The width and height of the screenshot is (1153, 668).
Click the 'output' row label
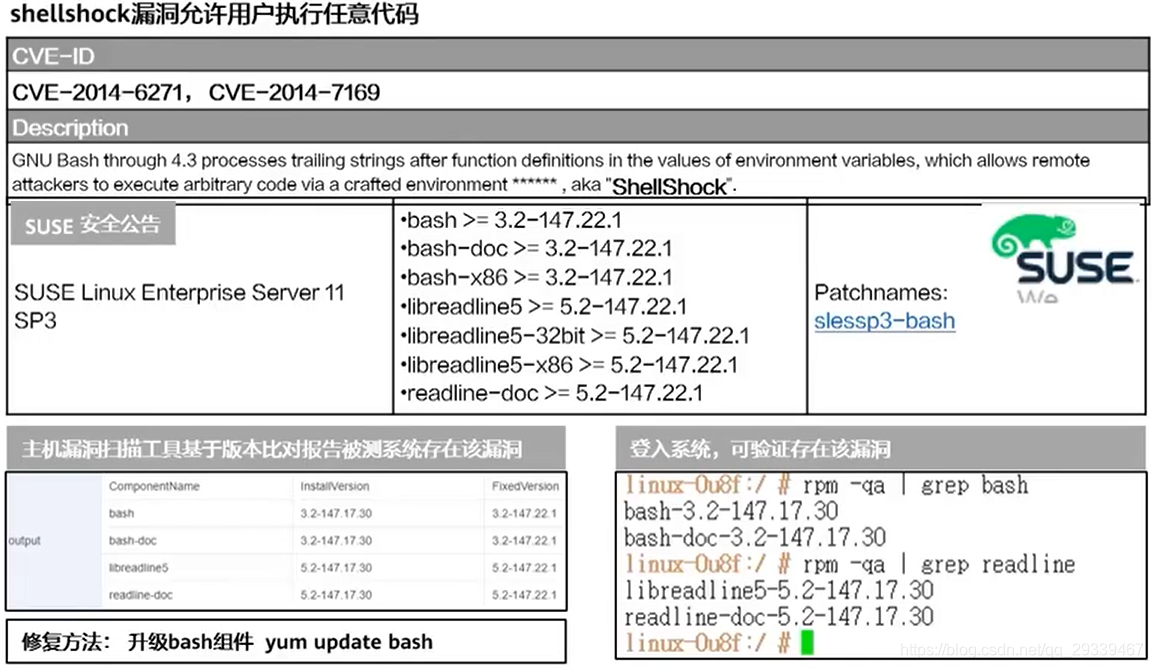(x=24, y=541)
